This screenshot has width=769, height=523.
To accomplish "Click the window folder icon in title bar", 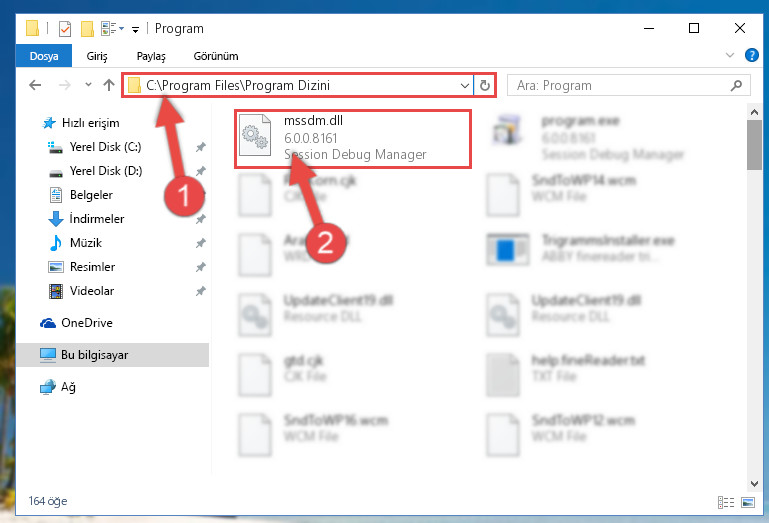I will 32,28.
